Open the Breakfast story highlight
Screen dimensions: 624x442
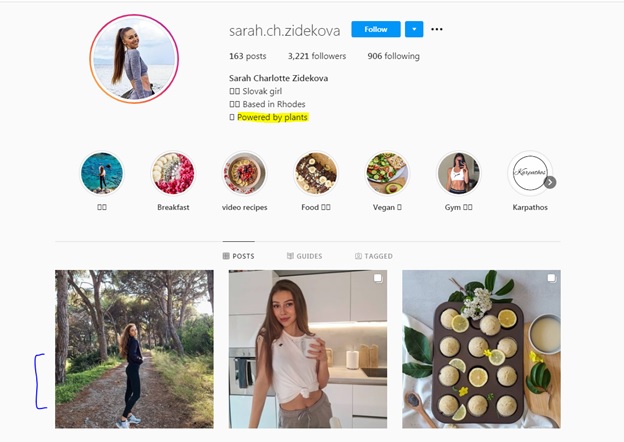click(173, 173)
